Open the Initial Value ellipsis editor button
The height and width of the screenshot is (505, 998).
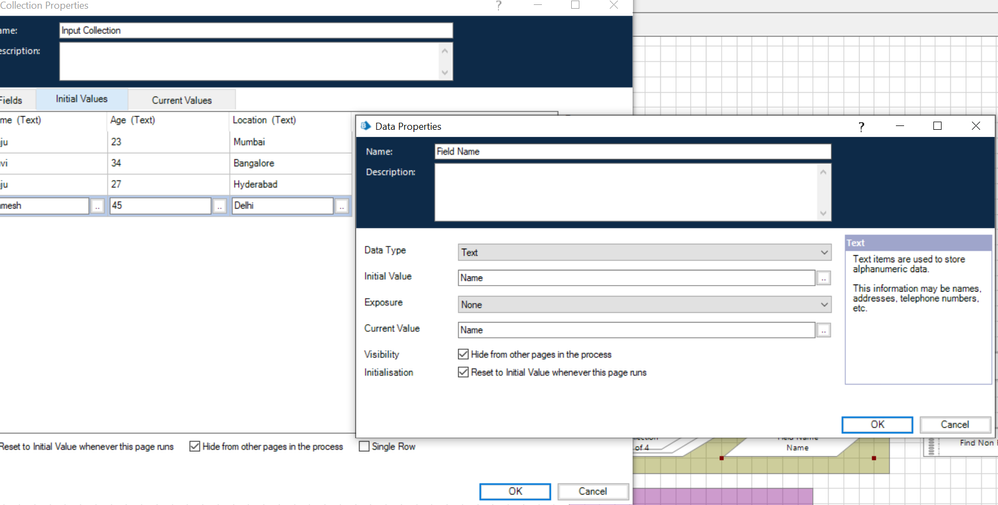tap(824, 278)
